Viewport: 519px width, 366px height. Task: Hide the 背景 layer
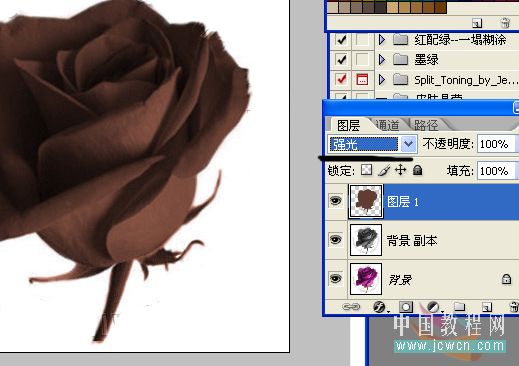[x=336, y=278]
